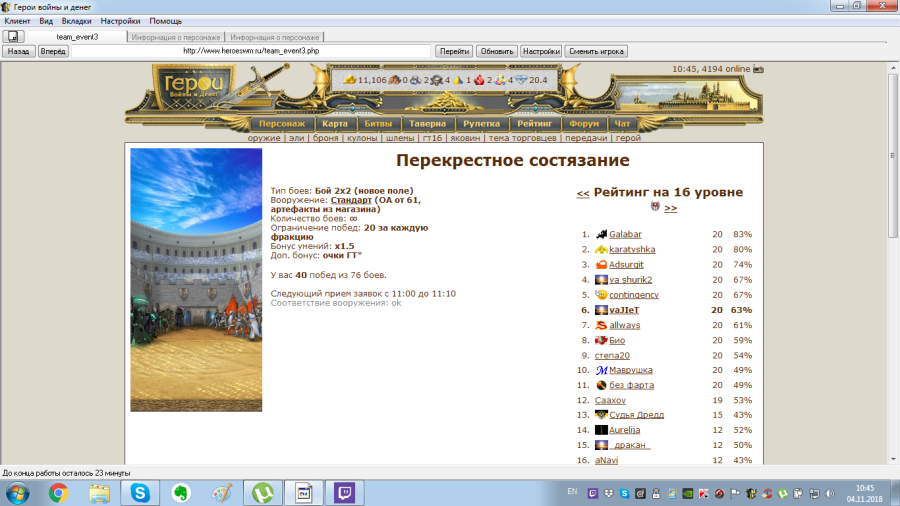Screen dimensions: 900x506
Task: Click the Heroes game logo
Action: [x=194, y=86]
